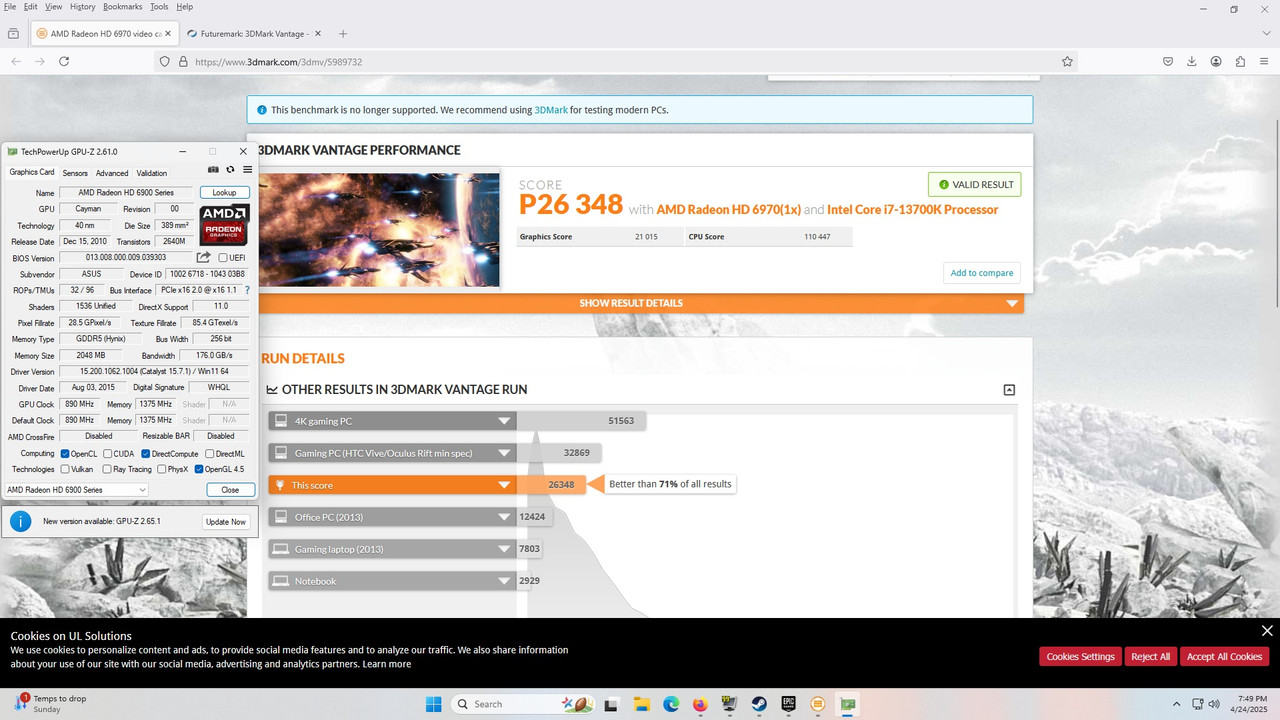Toggle the Vulkan checkbox
The image size is (1280, 720).
tap(65, 469)
